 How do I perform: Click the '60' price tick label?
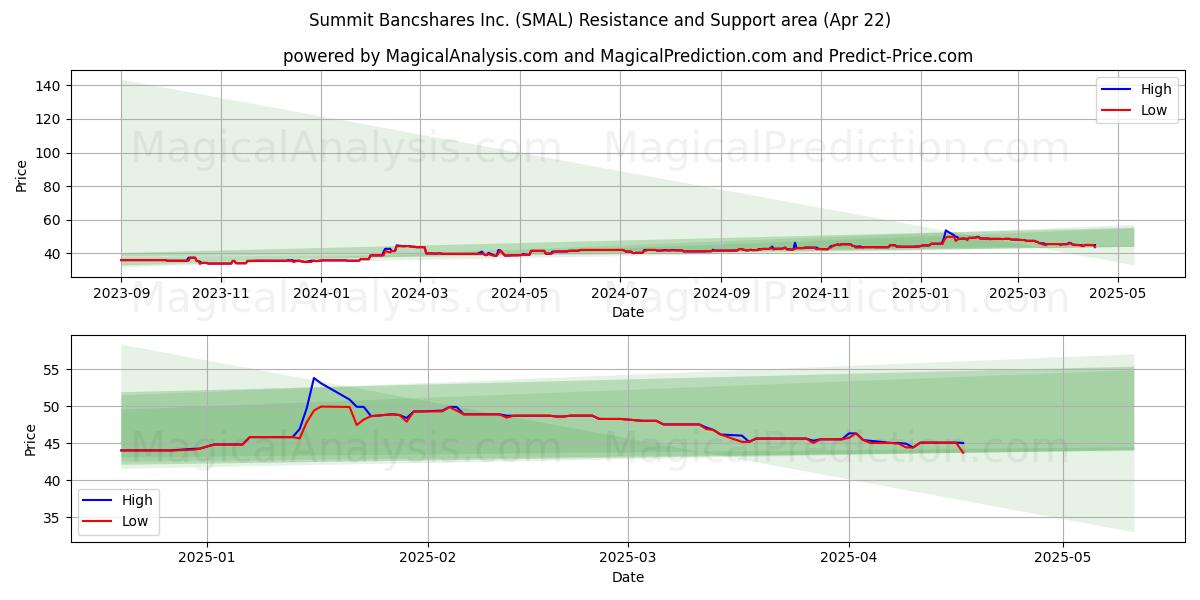[54, 220]
